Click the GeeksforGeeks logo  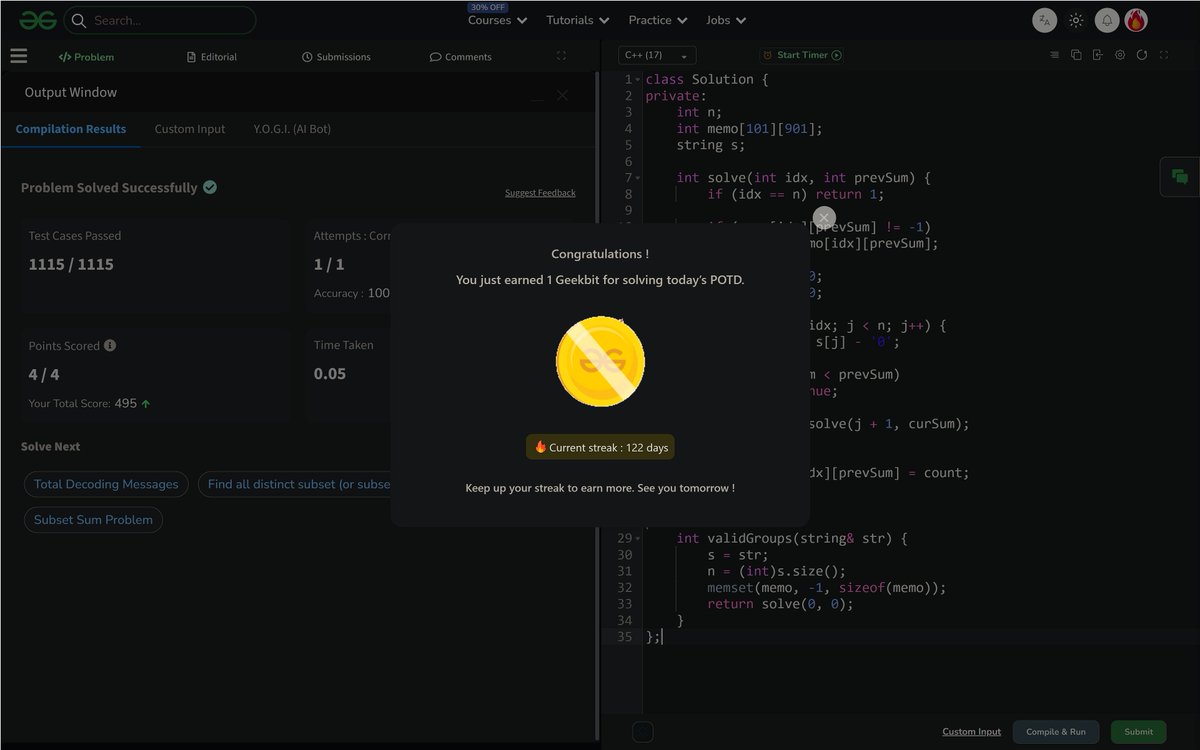click(x=36, y=20)
